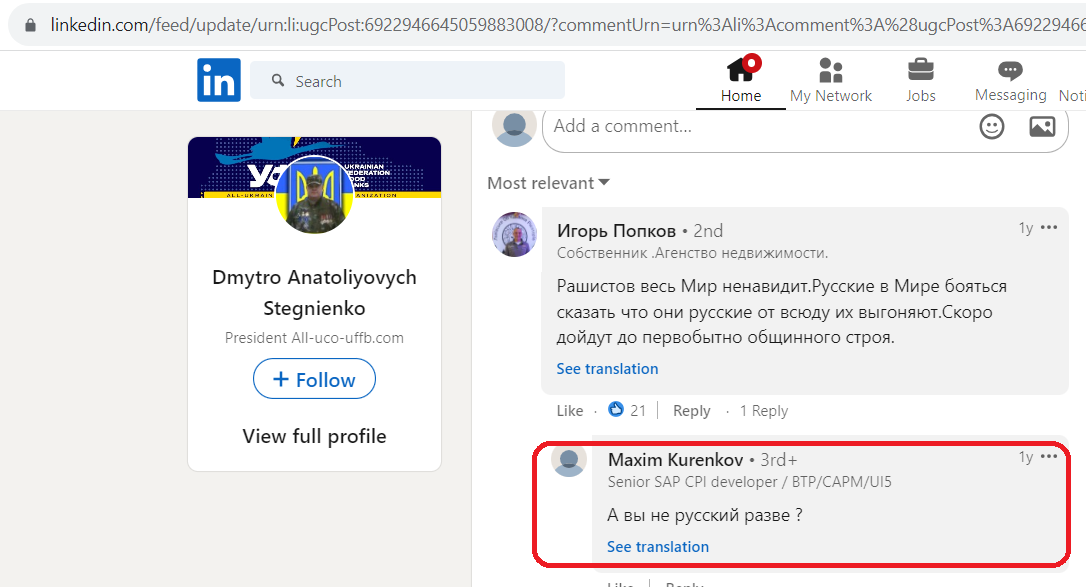Click the lock icon in the address bar
The height and width of the screenshot is (587, 1086).
[x=30, y=26]
